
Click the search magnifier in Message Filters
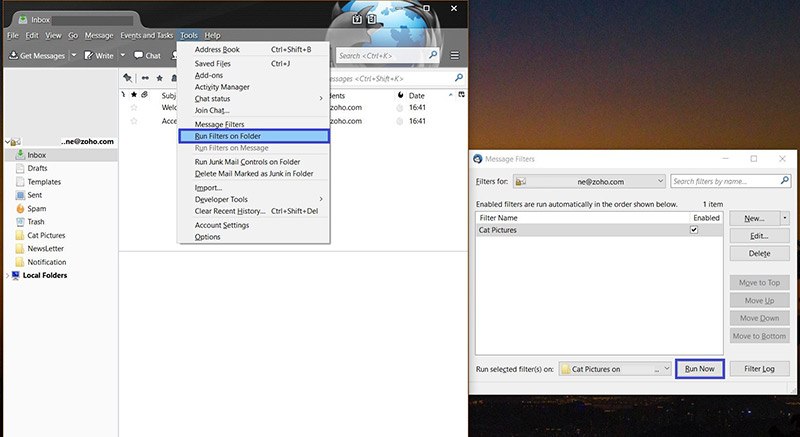(783, 181)
